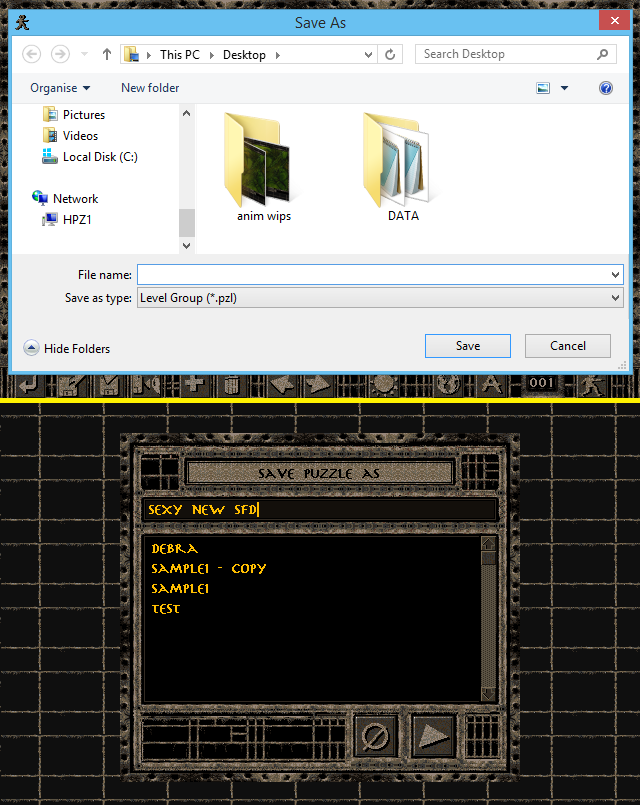Screen dimensions: 640x805
Task: Click the navigation pane scroll up arrow
Action: pyautogui.click(x=187, y=113)
